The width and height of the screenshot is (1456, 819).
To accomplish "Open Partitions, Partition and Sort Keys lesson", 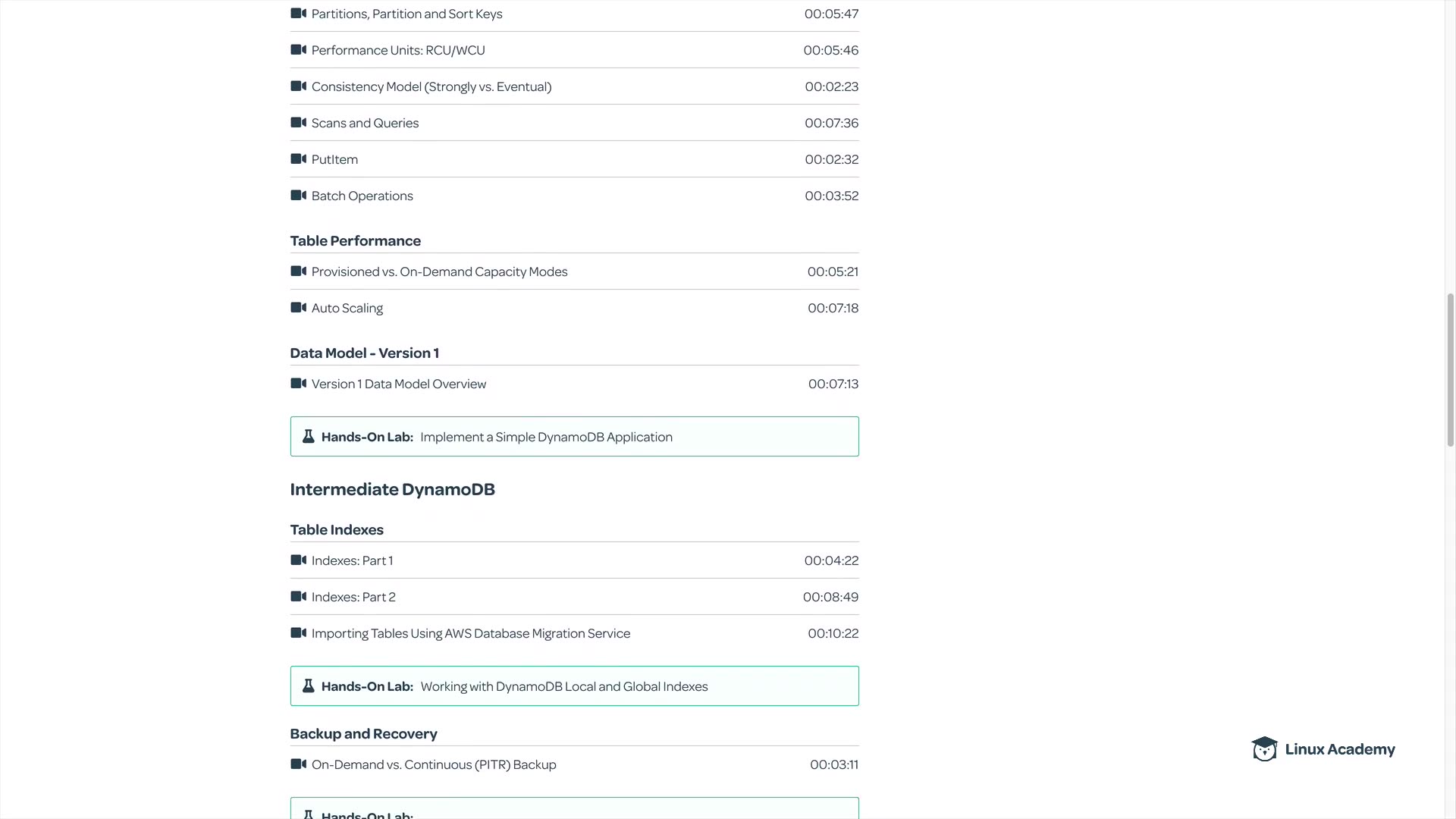I will click(x=406, y=14).
